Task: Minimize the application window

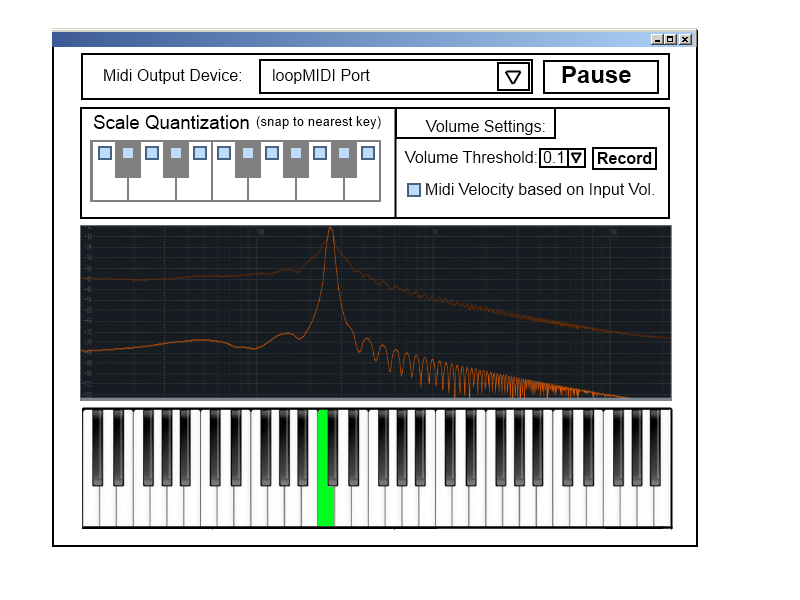Action: (x=657, y=39)
